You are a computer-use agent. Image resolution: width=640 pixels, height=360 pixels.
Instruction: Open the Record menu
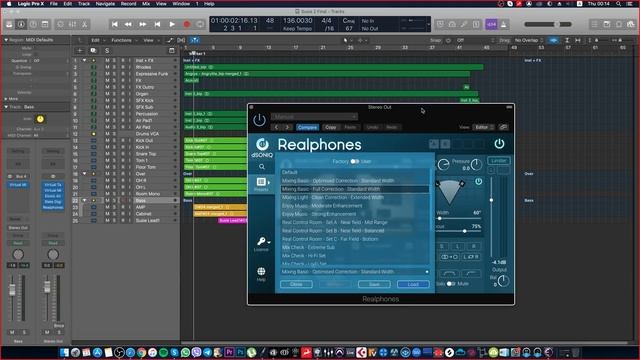click(128, 4)
